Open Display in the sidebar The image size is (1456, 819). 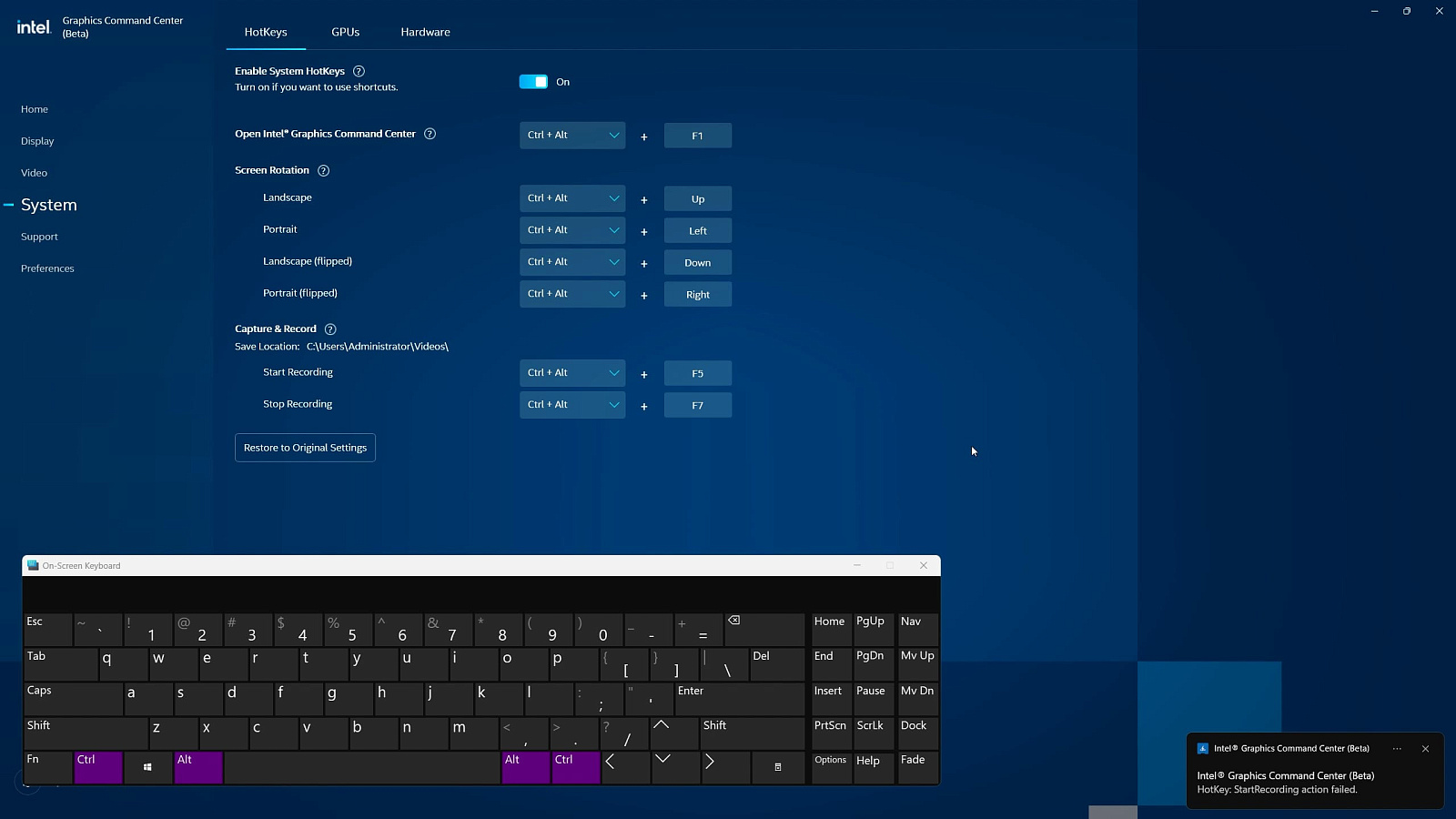coord(37,141)
